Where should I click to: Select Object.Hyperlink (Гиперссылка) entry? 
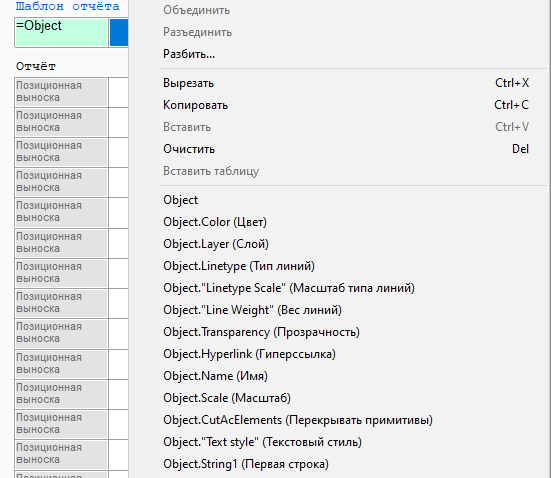pyautogui.click(x=353, y=354)
